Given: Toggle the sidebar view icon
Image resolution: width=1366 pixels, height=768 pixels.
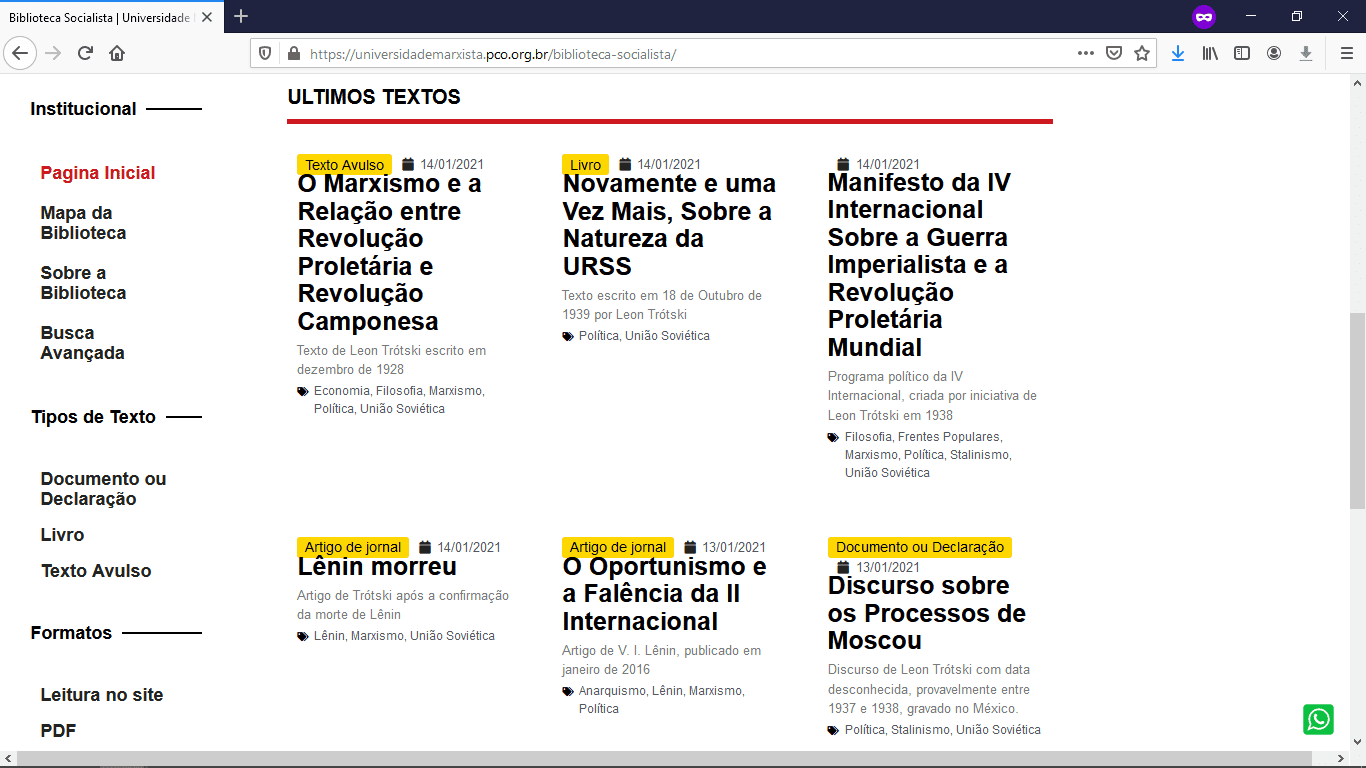Looking at the screenshot, I should click(x=1242, y=54).
